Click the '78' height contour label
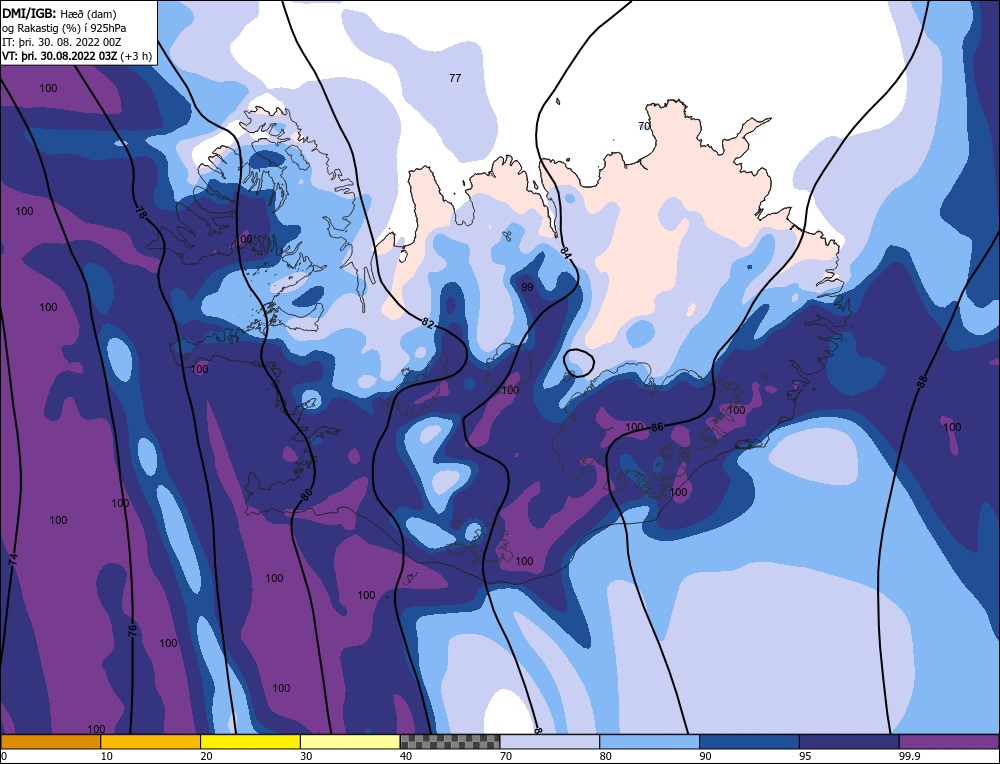The height and width of the screenshot is (764, 1000). 141,213
